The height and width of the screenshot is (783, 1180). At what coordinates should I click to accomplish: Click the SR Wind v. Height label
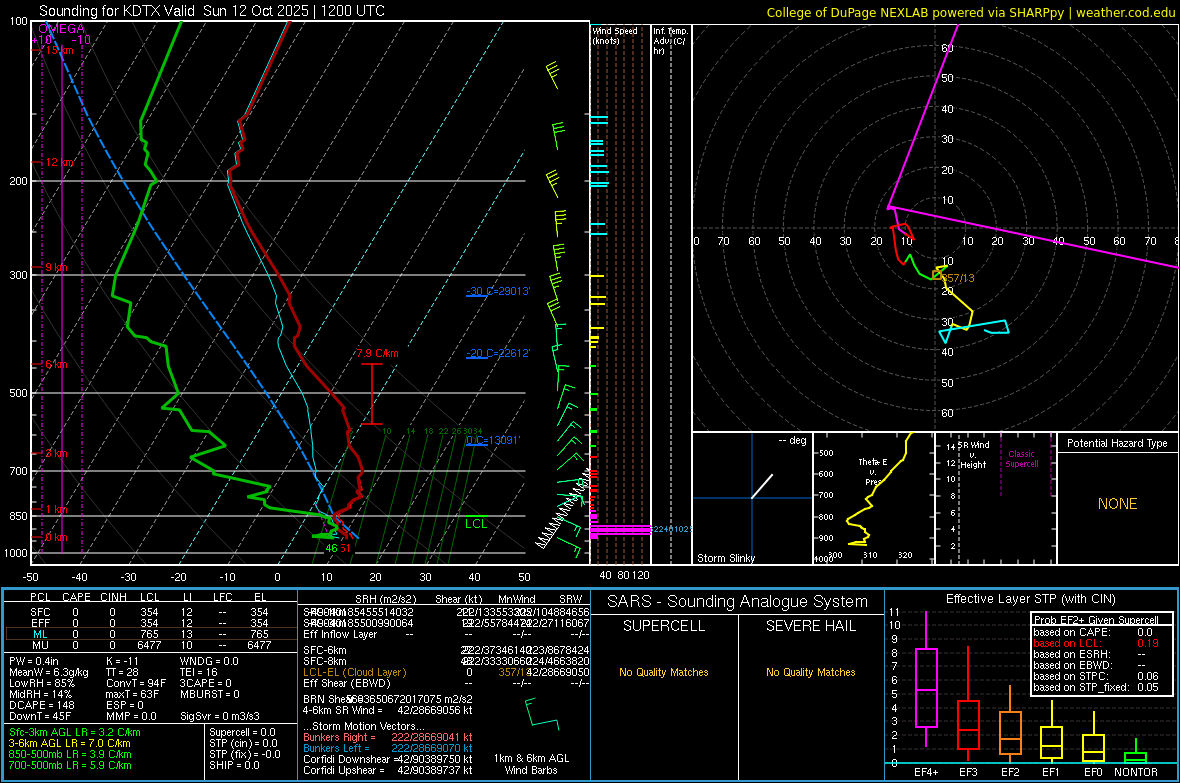[973, 455]
